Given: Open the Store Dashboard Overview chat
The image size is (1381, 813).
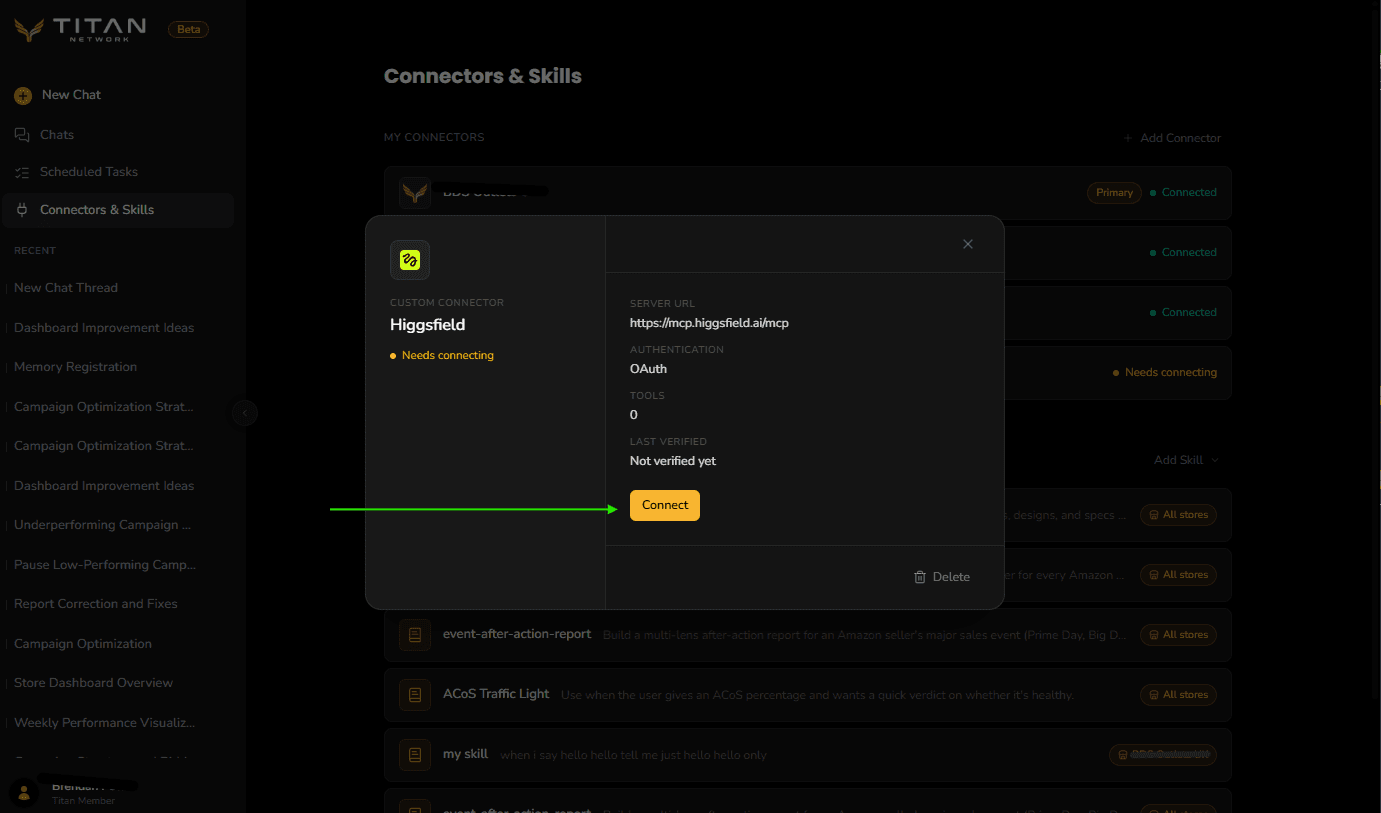Looking at the screenshot, I should click(94, 683).
